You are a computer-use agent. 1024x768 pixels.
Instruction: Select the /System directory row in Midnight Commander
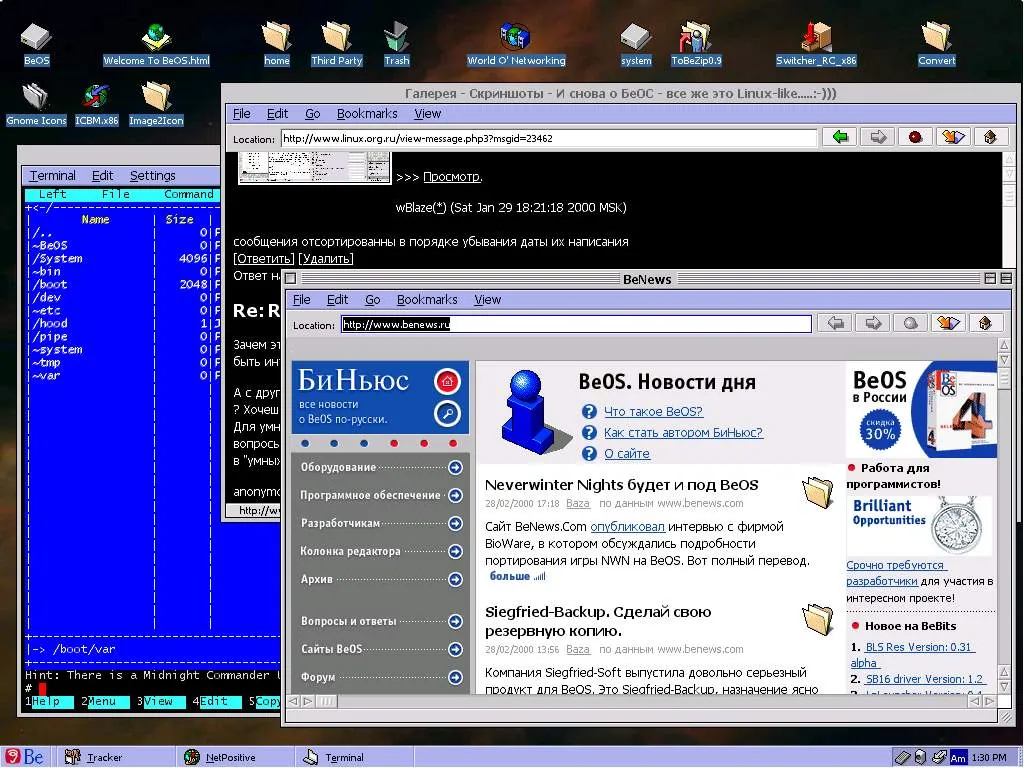(x=121, y=258)
